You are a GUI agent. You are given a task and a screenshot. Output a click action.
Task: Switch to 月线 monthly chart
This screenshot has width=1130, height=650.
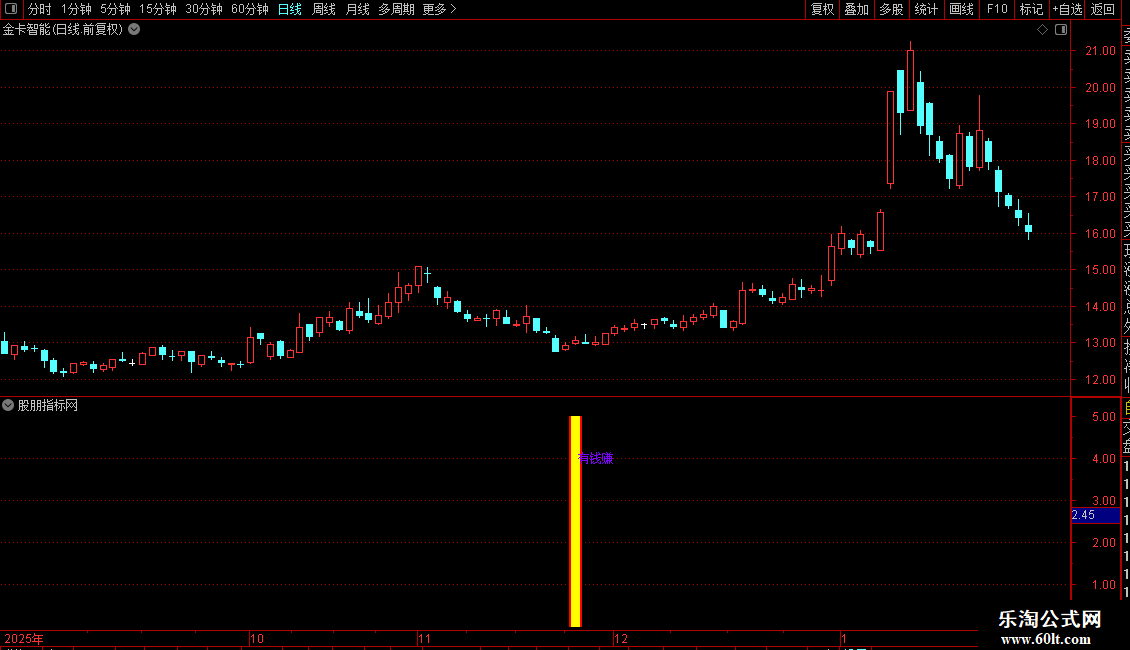pyautogui.click(x=357, y=9)
